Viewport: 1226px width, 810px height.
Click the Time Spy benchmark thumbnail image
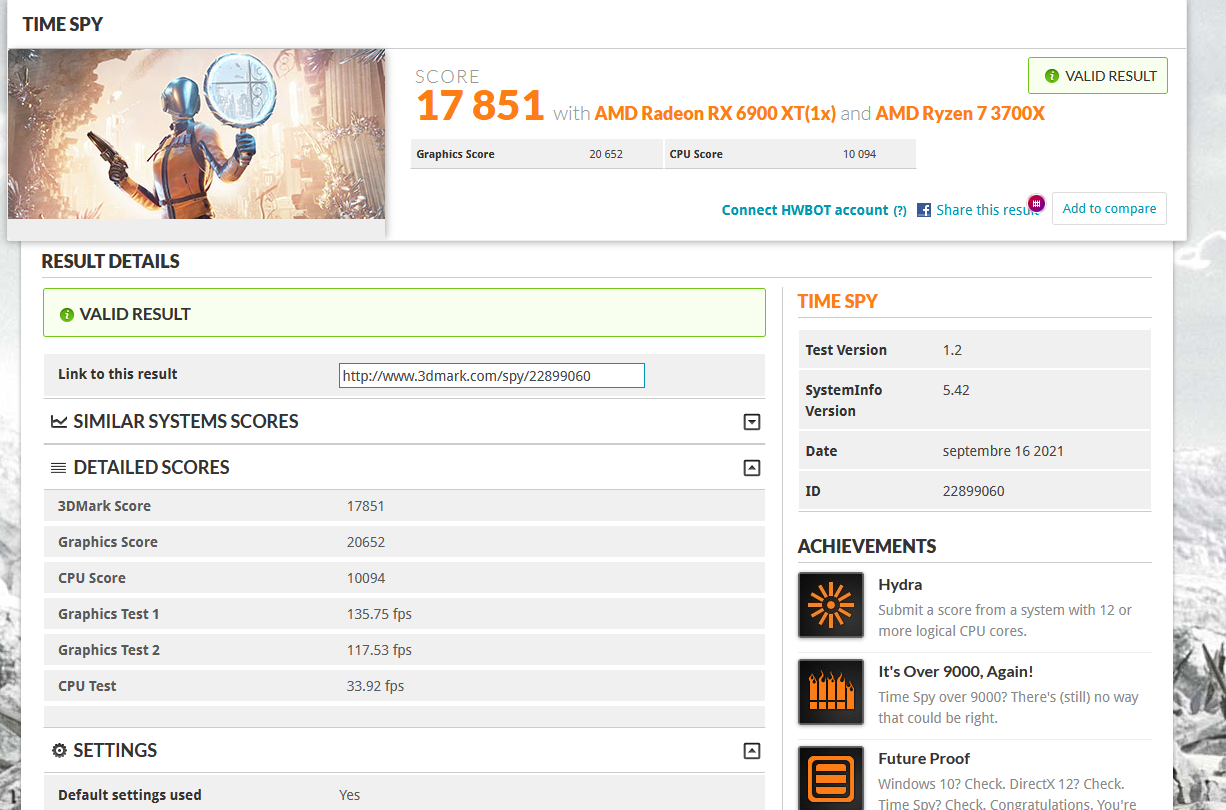196,134
